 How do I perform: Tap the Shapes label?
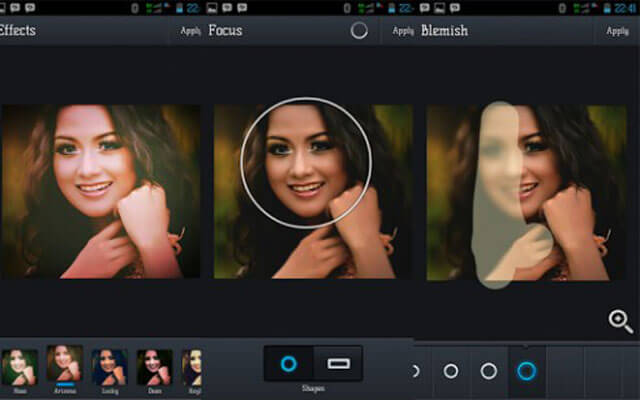pyautogui.click(x=313, y=389)
